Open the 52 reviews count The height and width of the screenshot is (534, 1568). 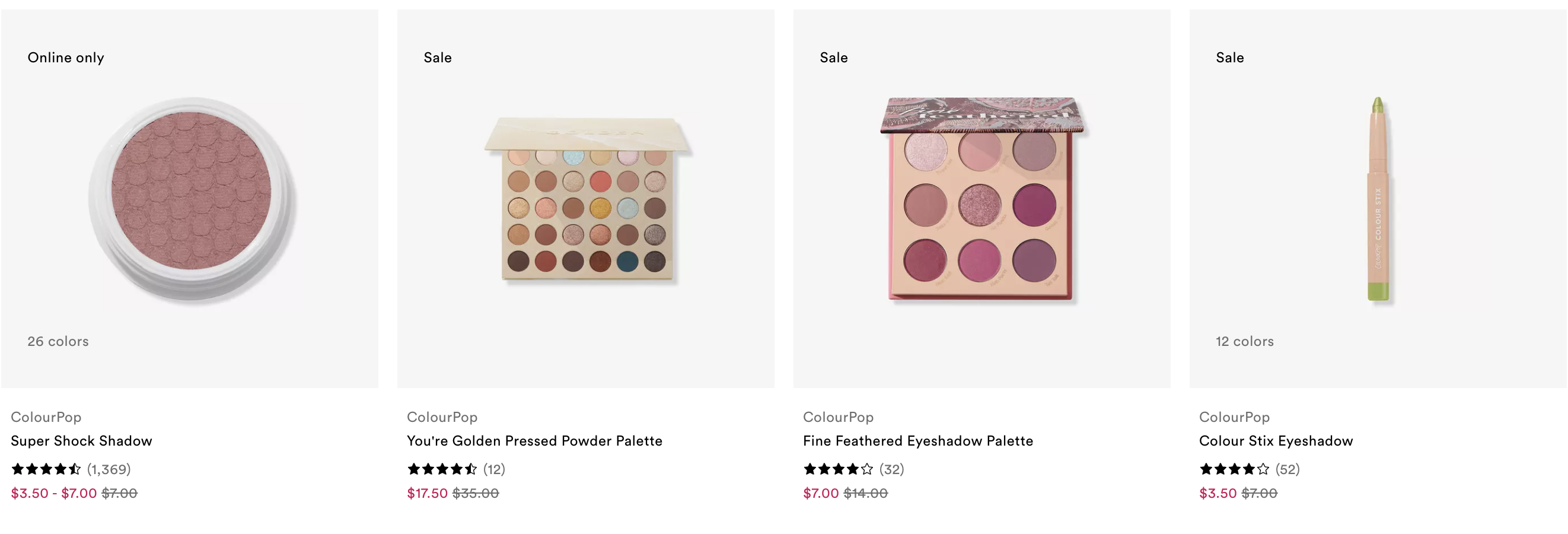point(1287,469)
